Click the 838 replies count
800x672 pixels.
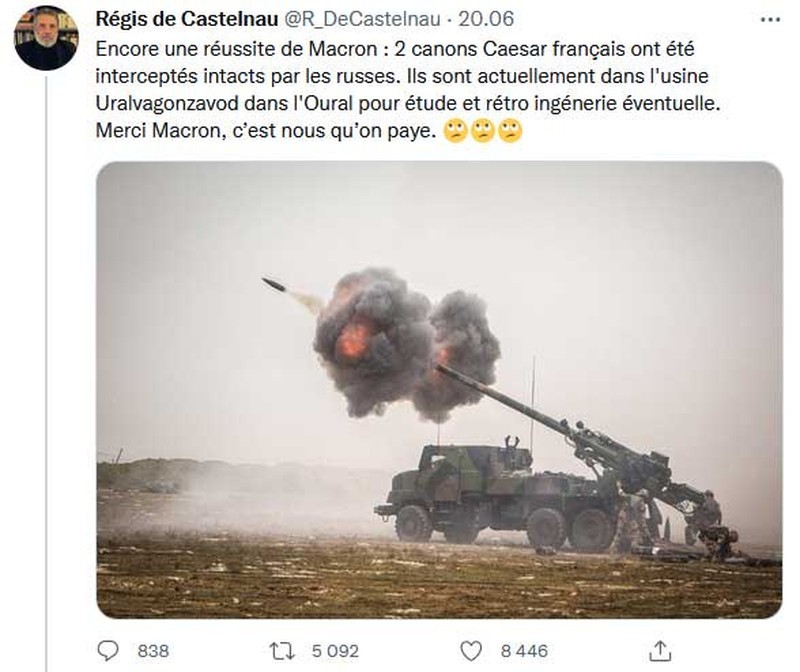point(153,650)
